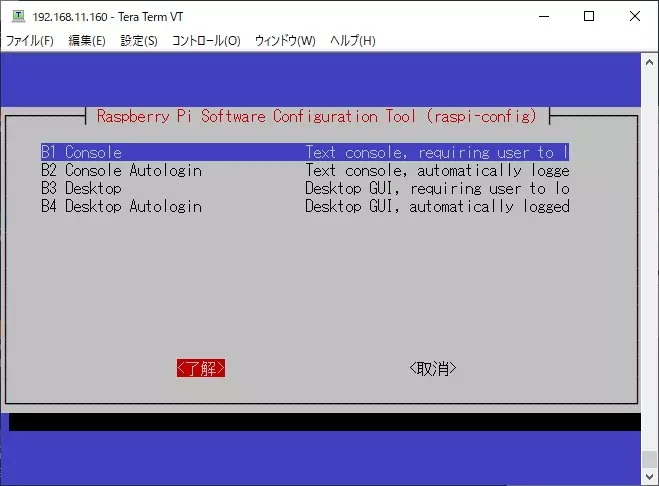Click 'Desktop GUI, requiring user to lo' description

[x=437, y=188]
